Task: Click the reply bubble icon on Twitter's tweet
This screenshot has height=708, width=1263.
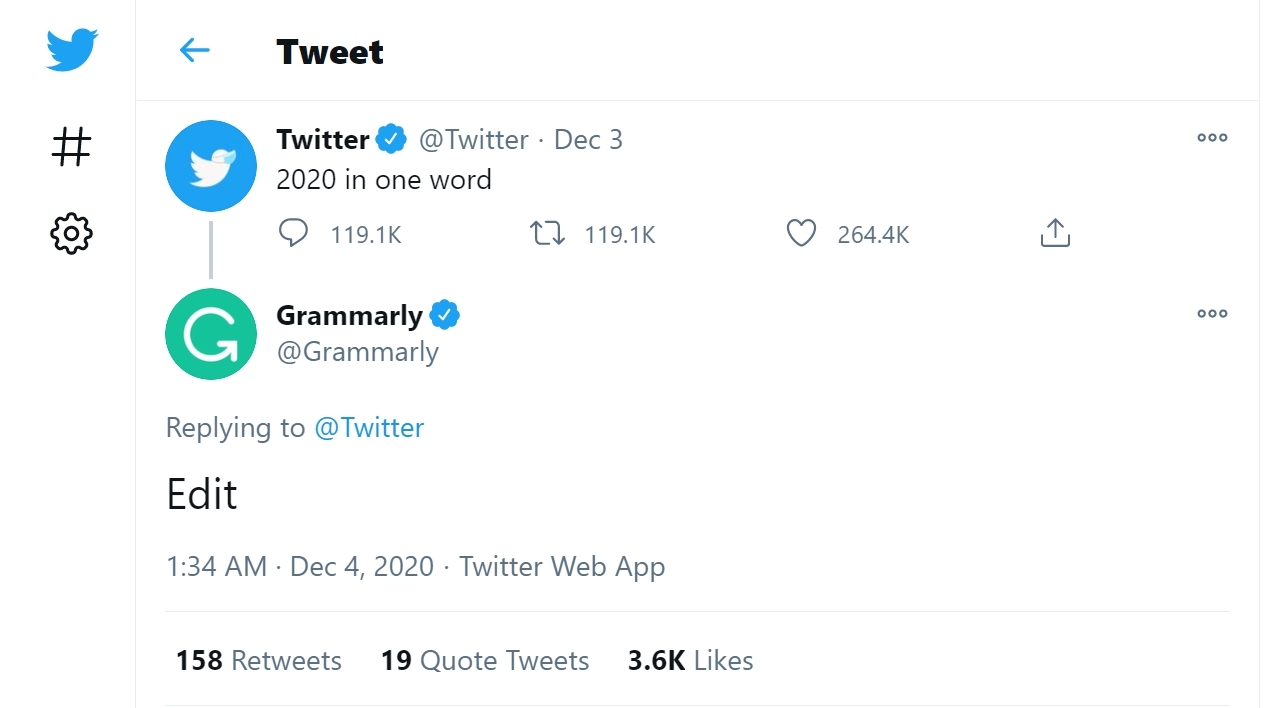Action: [293, 234]
